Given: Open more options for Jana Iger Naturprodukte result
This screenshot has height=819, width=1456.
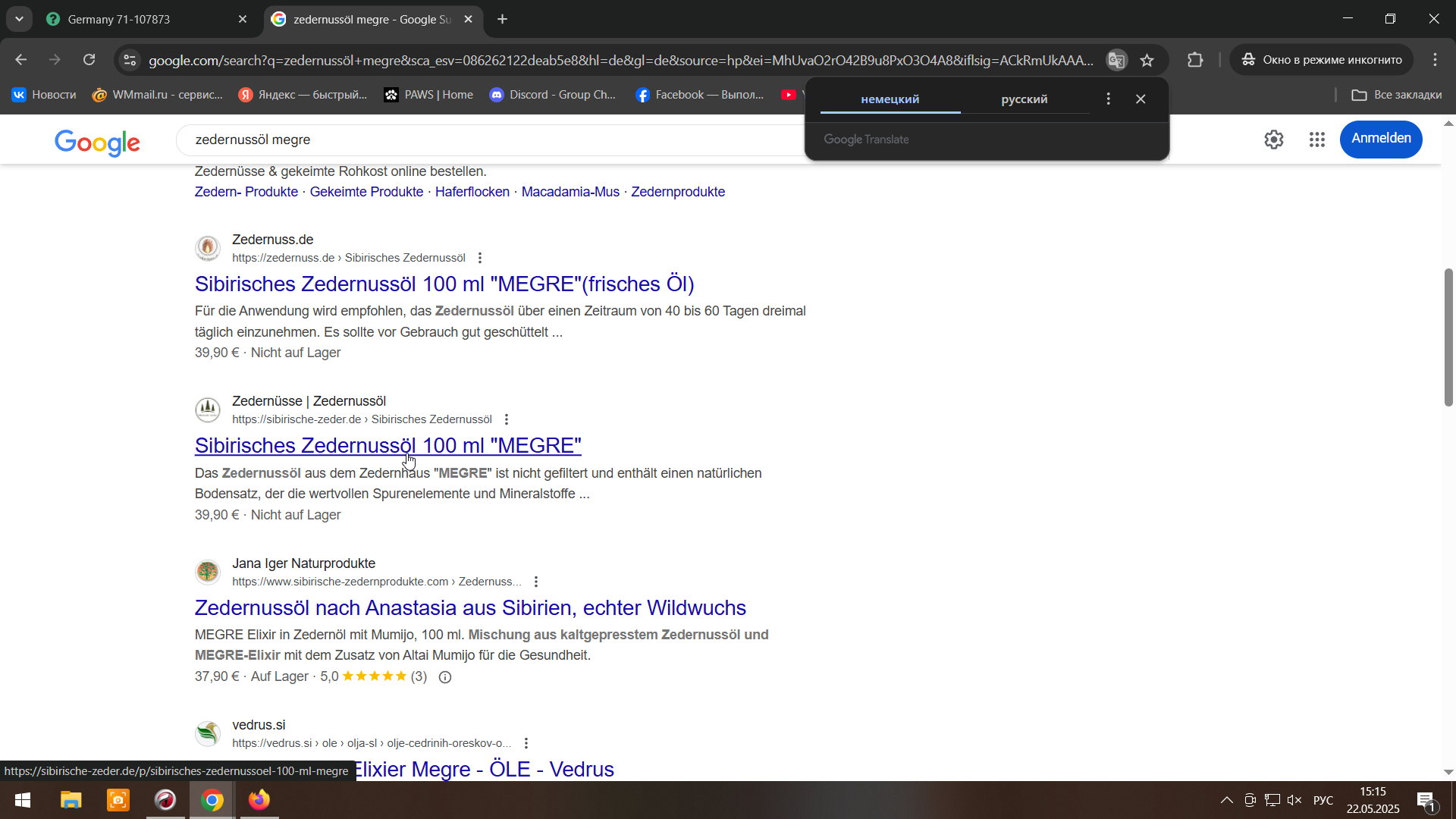Looking at the screenshot, I should pyautogui.click(x=536, y=582).
